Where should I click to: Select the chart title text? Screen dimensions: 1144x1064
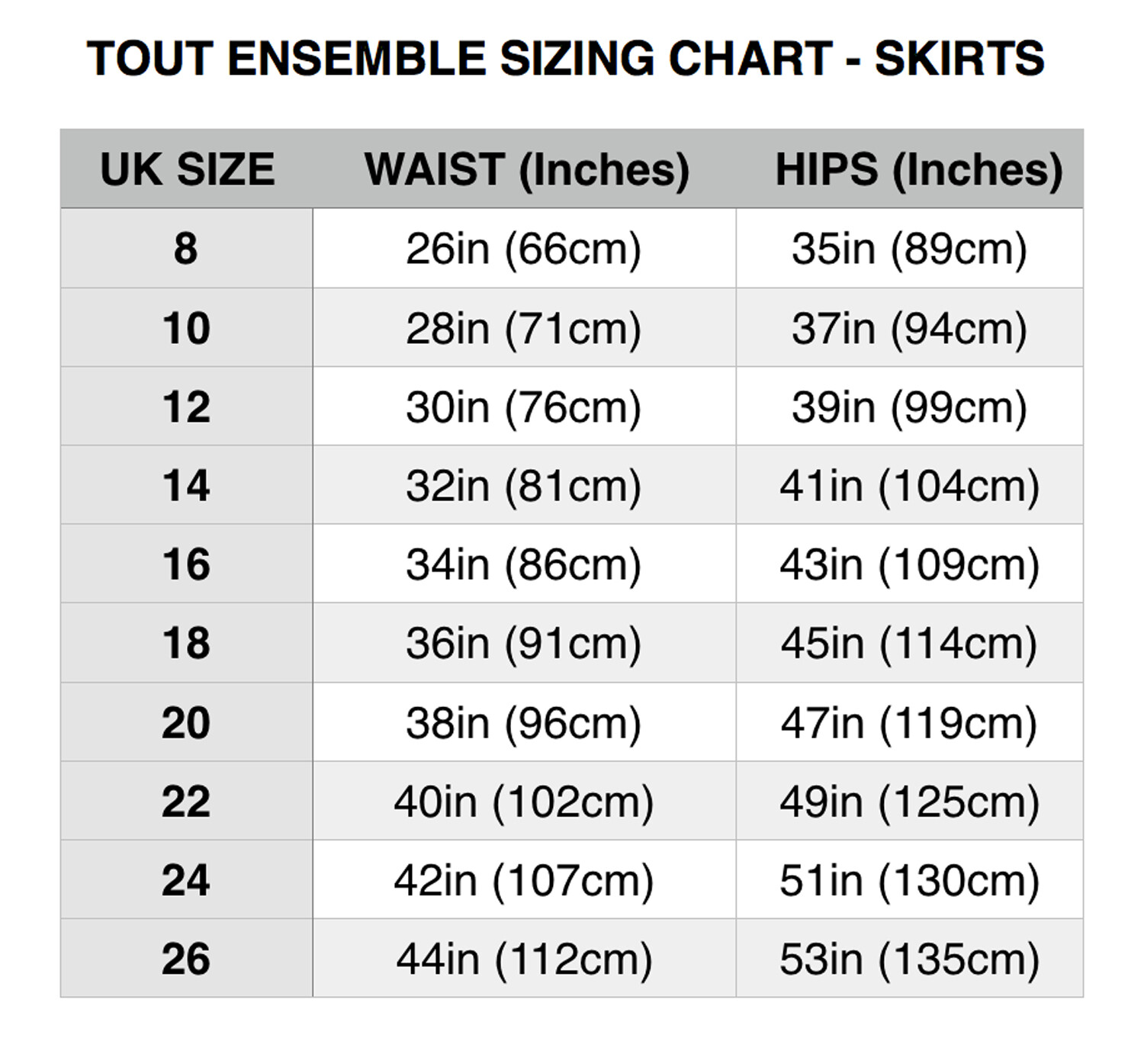pyautogui.click(x=566, y=58)
